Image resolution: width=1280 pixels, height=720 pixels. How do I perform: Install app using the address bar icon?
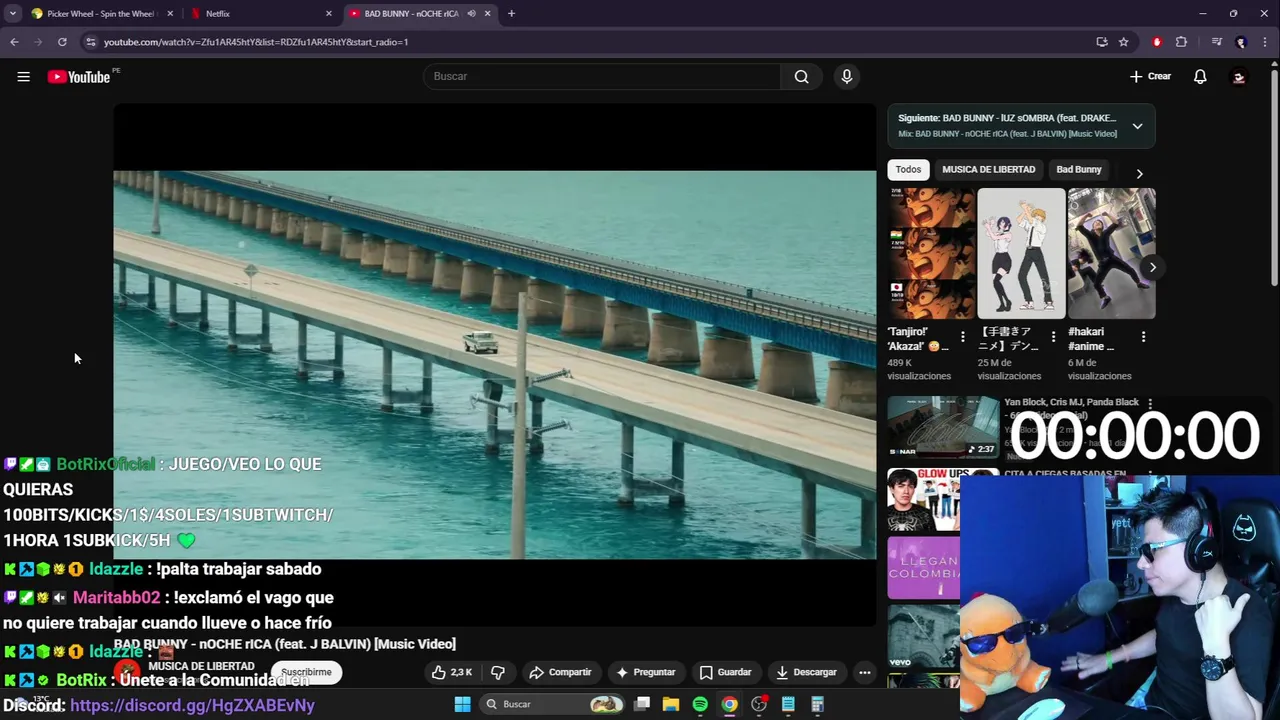[1102, 42]
